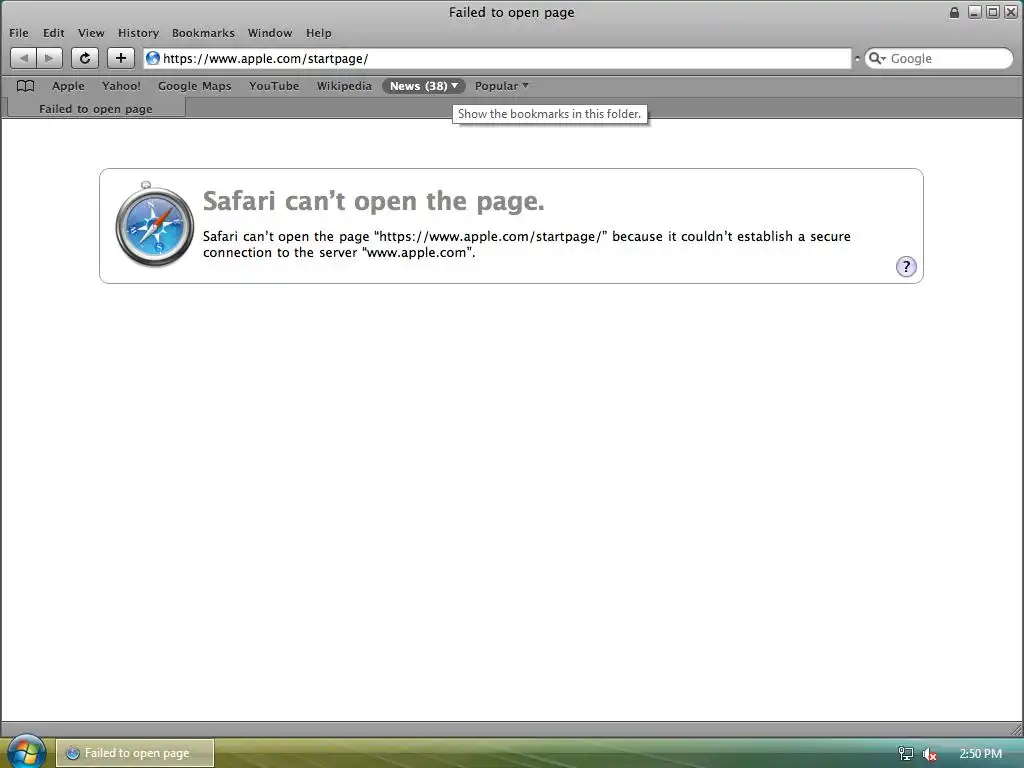This screenshot has height=768, width=1024.
Task: Click the window resize grip corner
Action: pos(1016,729)
